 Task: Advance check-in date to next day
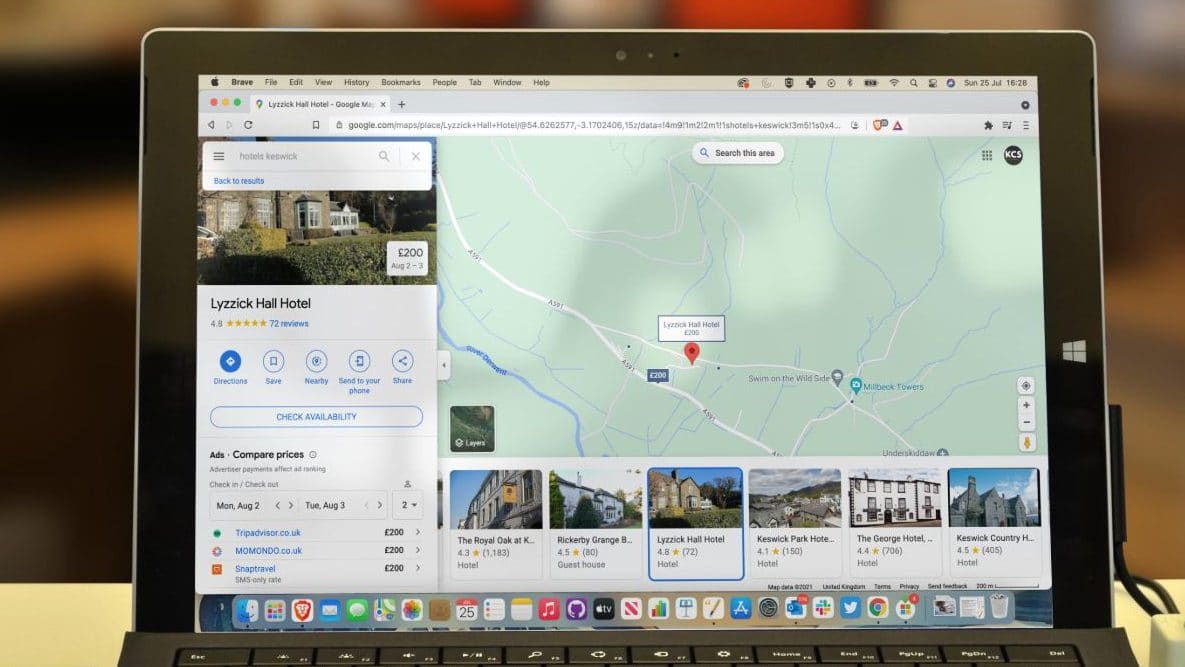click(291, 505)
